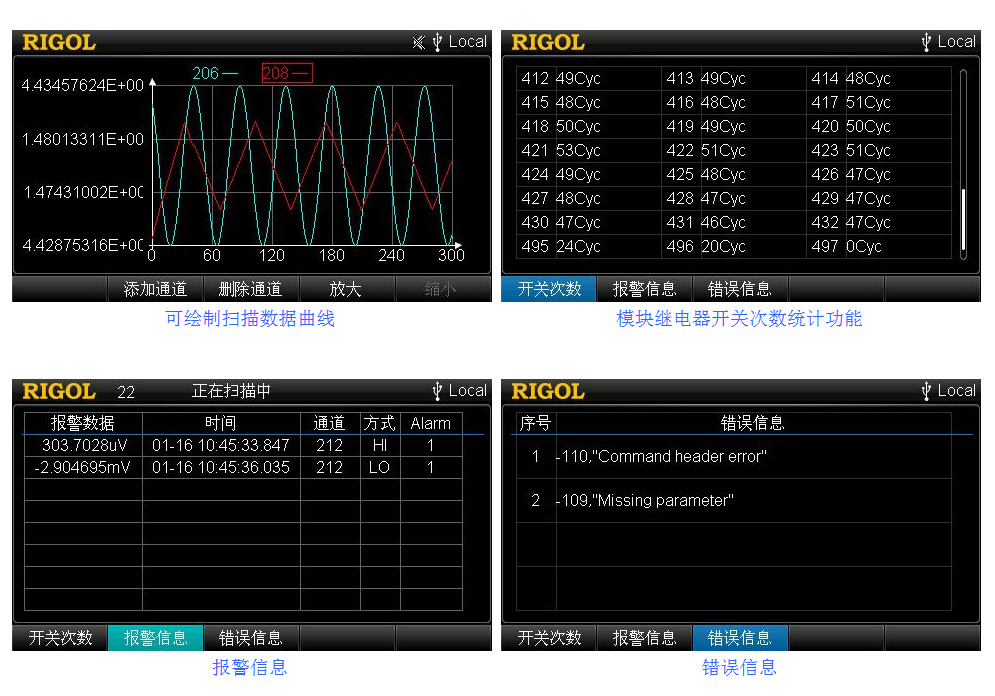Viewport: 995px width, 696px height.
Task: Click the muted speaker icon on waveform screen
Action: point(419,42)
